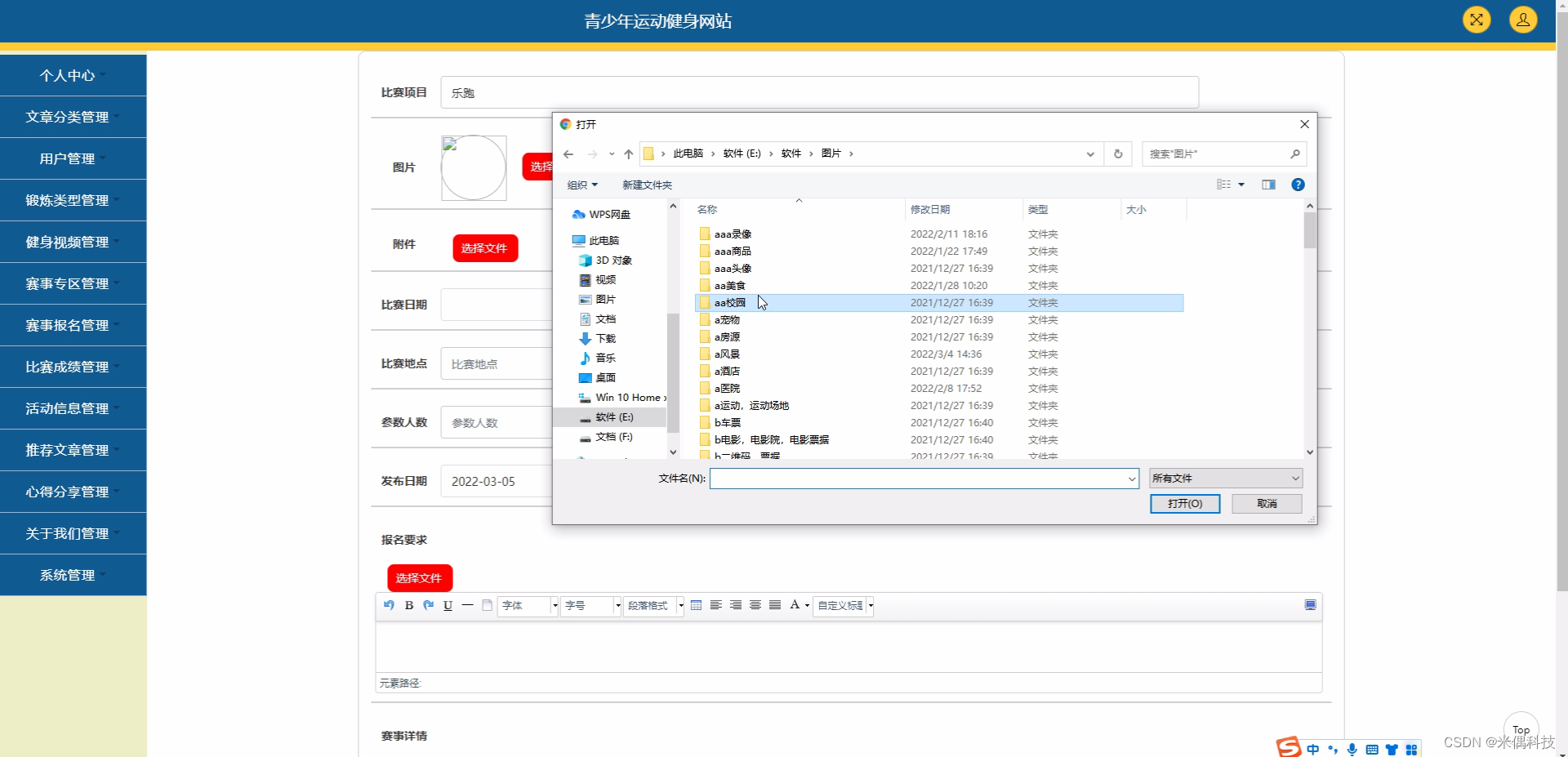Align text left in the editor
Screen dimensions: 1568x757
coord(715,605)
